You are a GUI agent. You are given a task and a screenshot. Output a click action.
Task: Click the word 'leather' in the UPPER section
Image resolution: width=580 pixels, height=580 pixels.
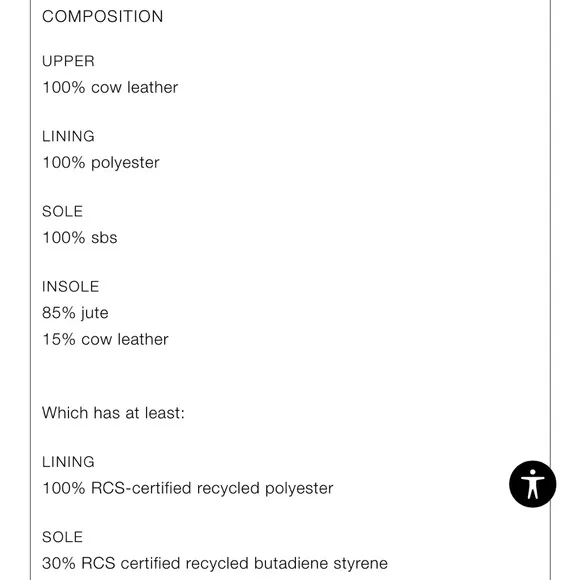(x=152, y=88)
